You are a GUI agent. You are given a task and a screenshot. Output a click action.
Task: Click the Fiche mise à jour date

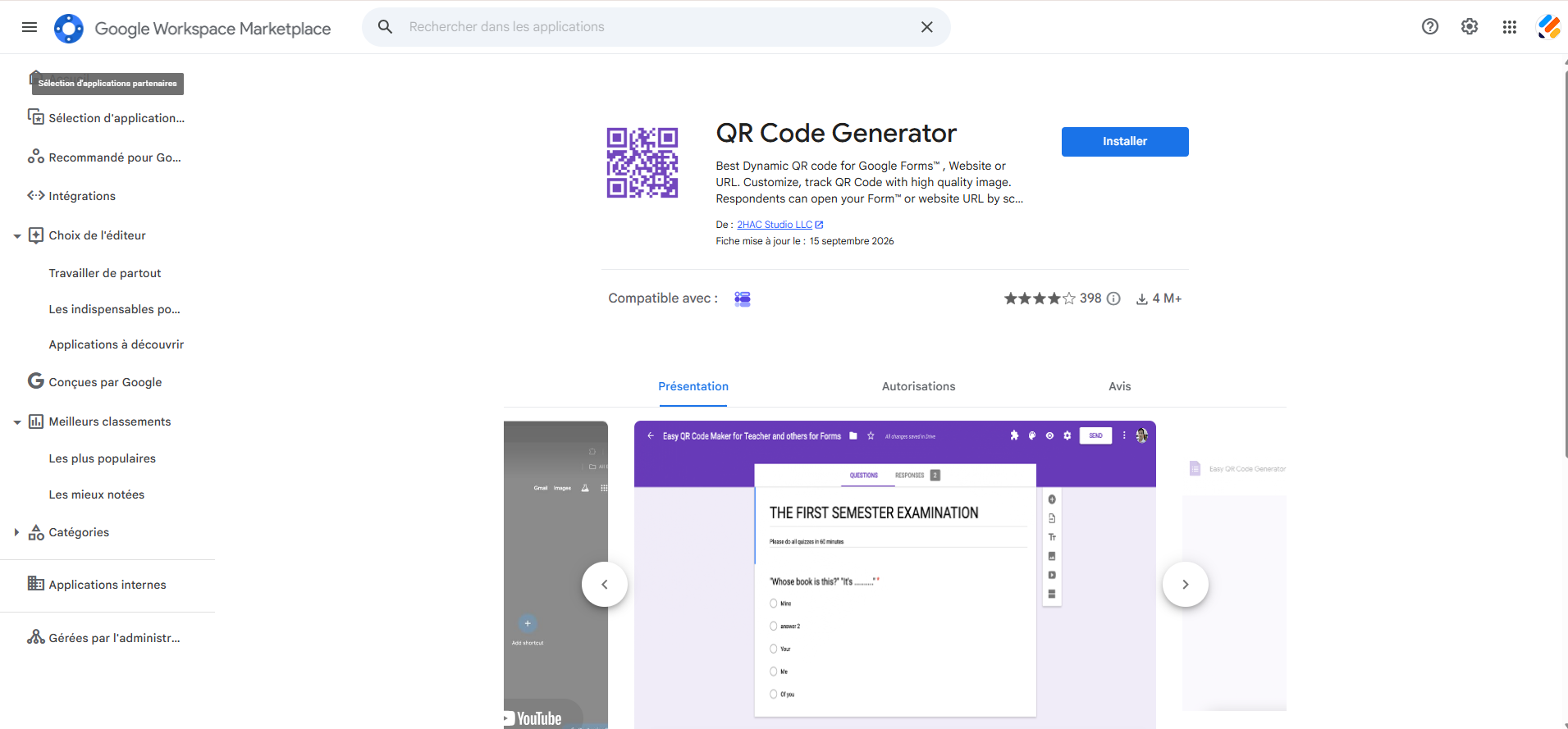click(805, 241)
